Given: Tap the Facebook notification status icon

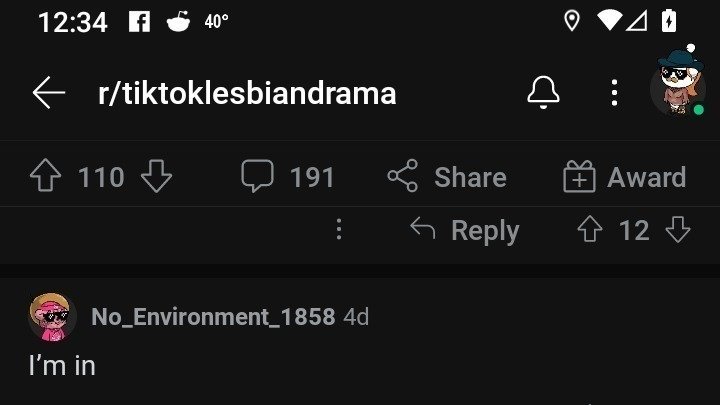Looking at the screenshot, I should click(x=139, y=21).
